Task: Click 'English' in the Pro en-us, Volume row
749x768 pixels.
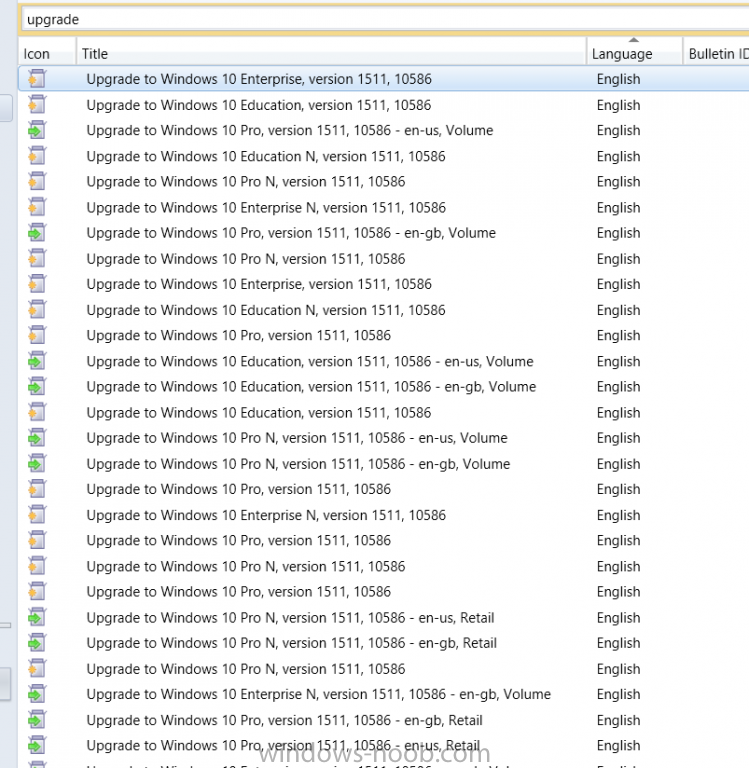Action: (x=618, y=130)
